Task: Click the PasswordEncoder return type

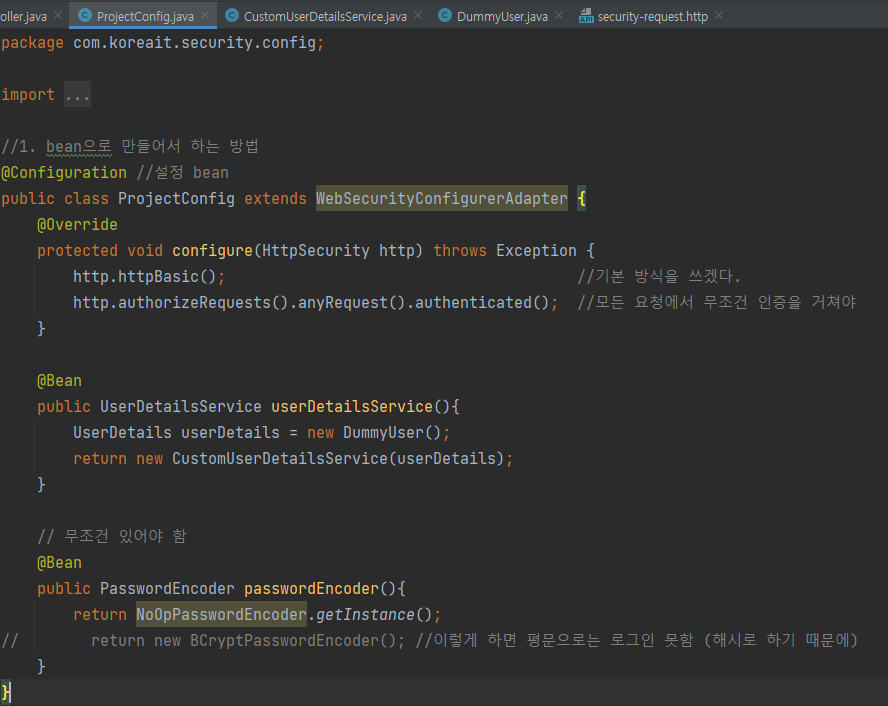Action: (x=167, y=589)
